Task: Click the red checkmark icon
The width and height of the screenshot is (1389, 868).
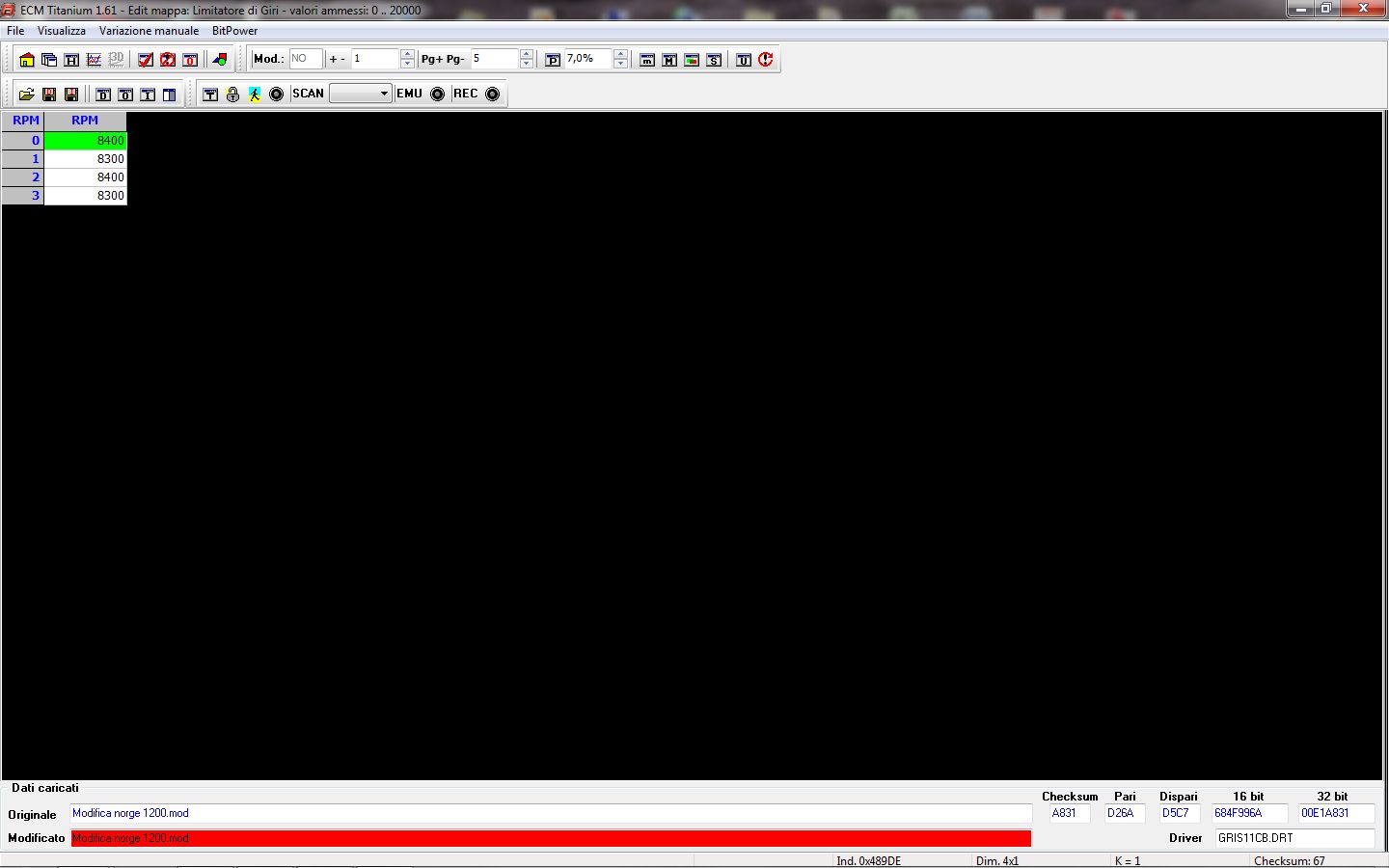Action: [146, 60]
